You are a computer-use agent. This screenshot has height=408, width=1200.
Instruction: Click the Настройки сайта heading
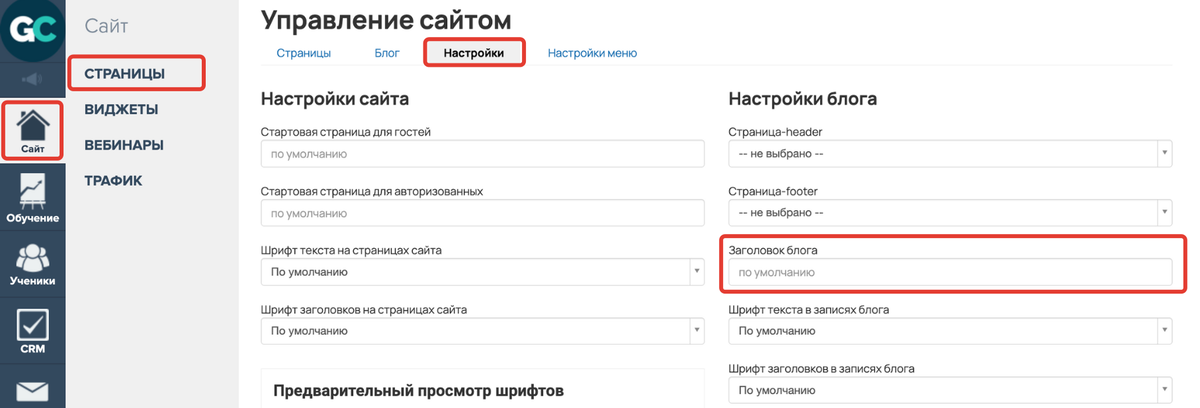pyautogui.click(x=335, y=99)
